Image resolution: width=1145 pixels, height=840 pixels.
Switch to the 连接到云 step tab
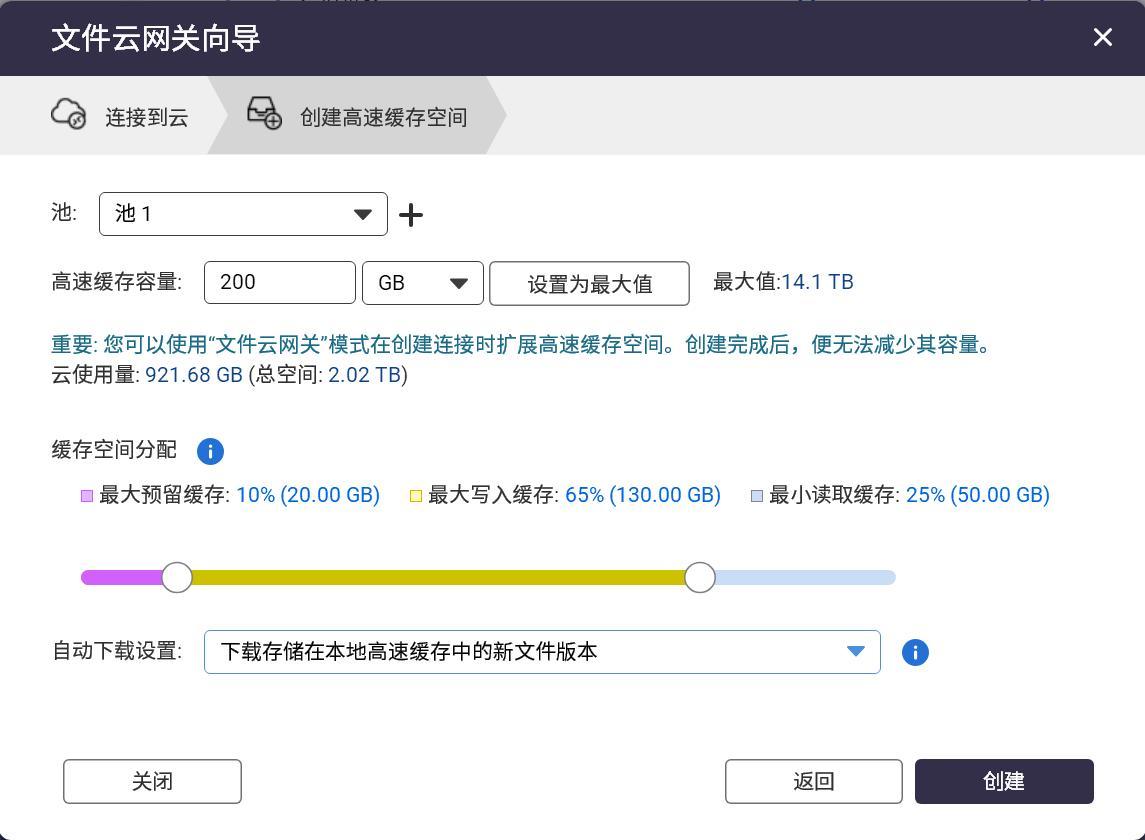pyautogui.click(x=146, y=117)
